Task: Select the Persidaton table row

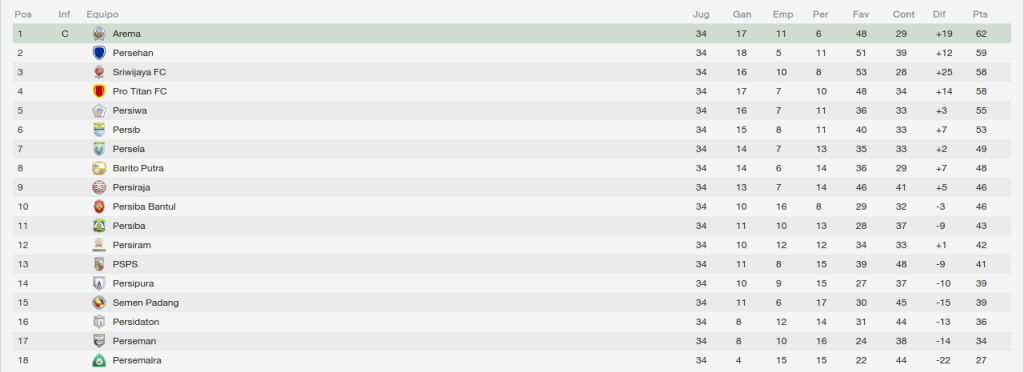Action: 512,322
